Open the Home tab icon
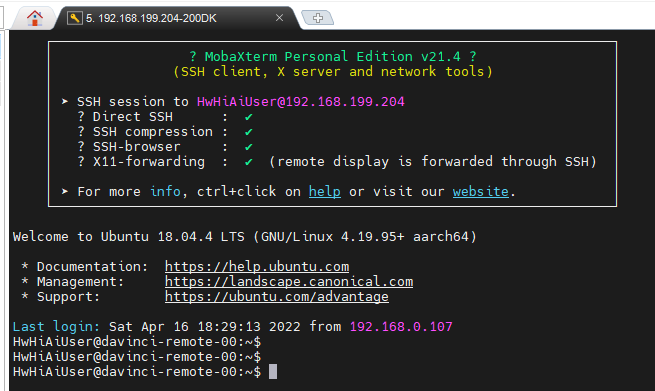The image size is (655, 391). click(35, 18)
